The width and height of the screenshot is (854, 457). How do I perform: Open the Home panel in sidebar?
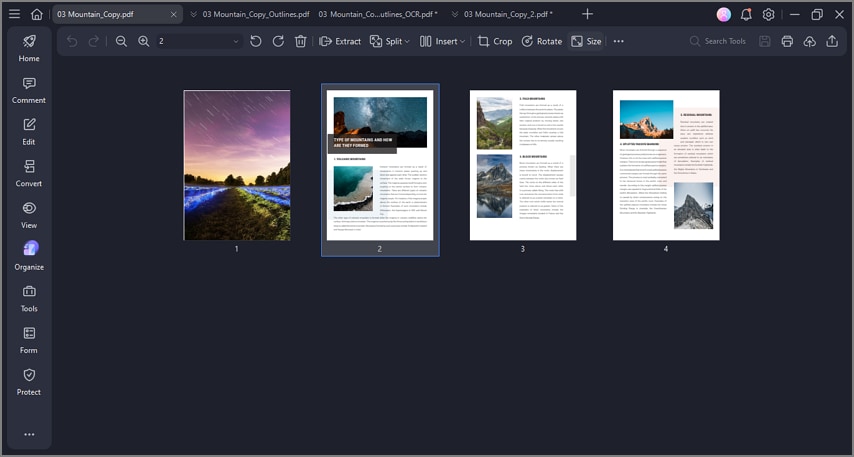pyautogui.click(x=29, y=48)
